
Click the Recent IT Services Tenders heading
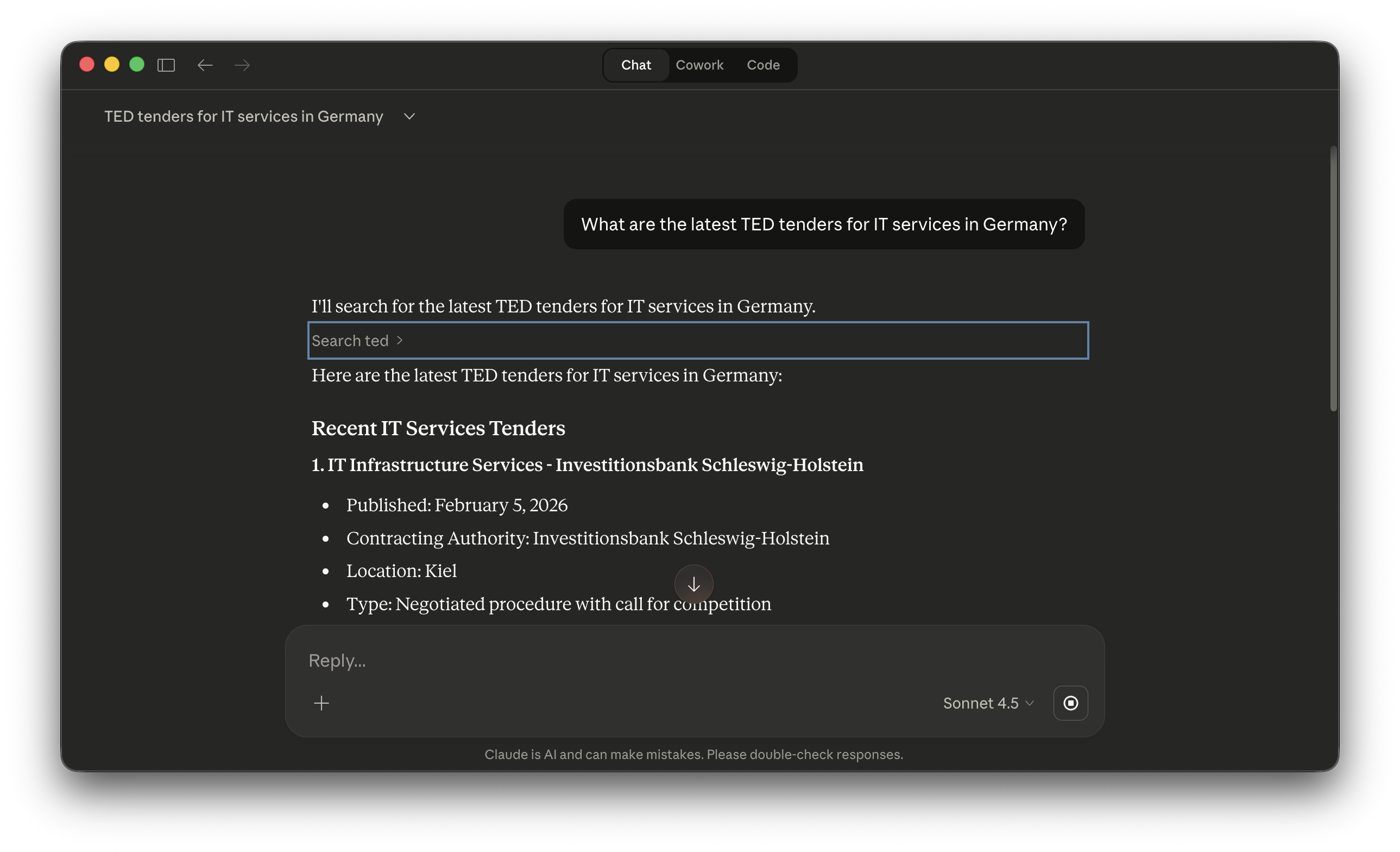coord(438,428)
